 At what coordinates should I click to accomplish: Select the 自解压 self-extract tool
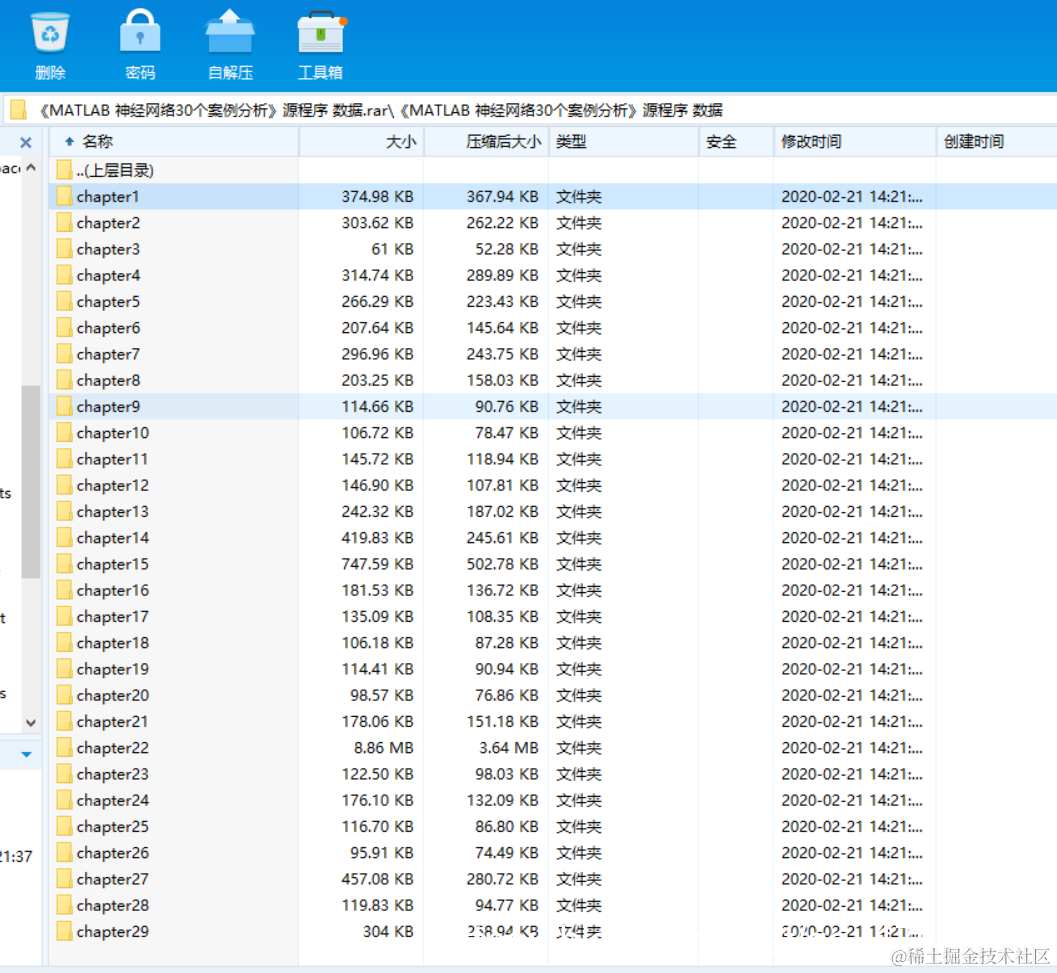pyautogui.click(x=230, y=45)
